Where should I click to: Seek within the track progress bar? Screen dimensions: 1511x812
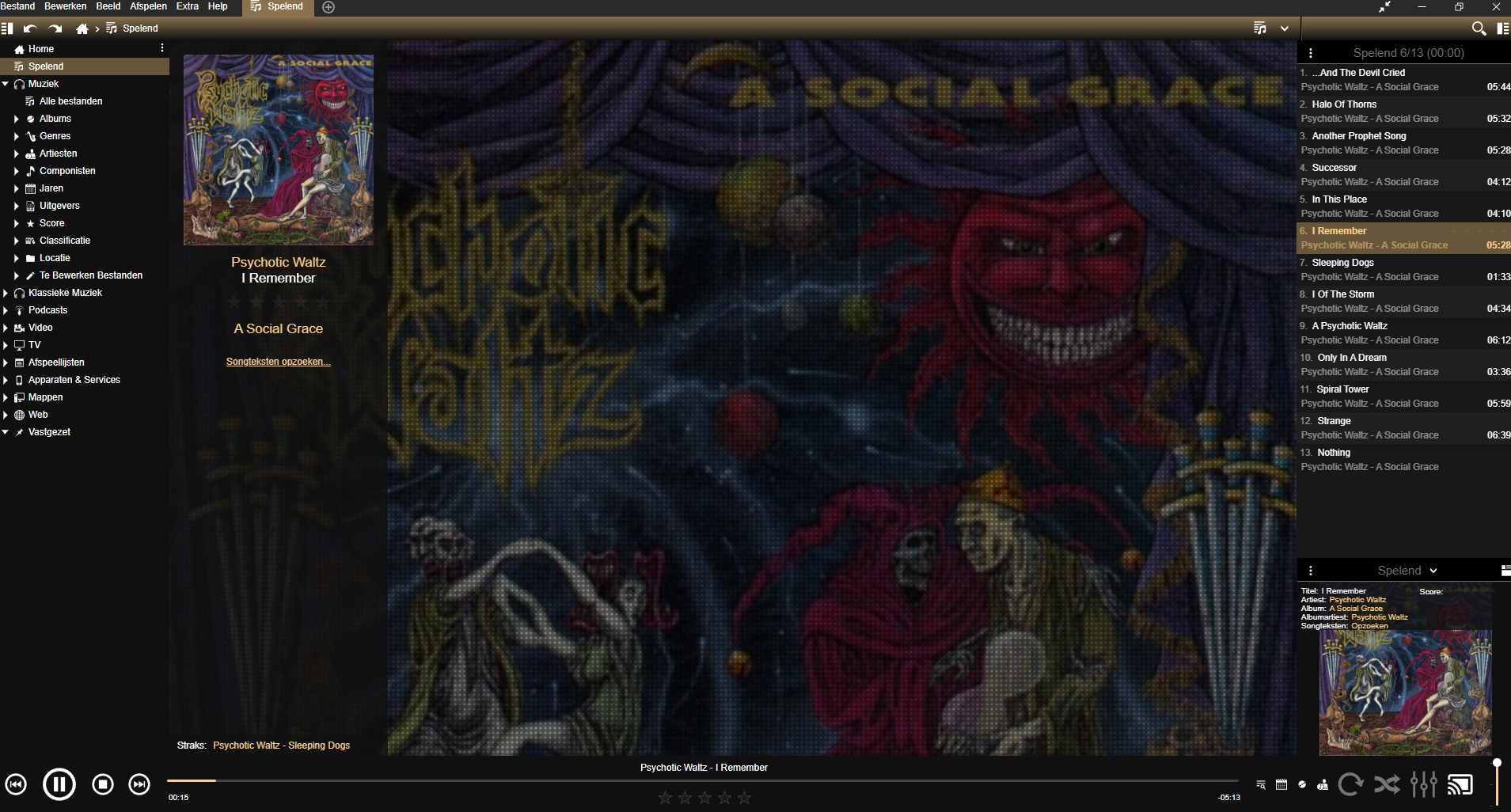pos(703,781)
